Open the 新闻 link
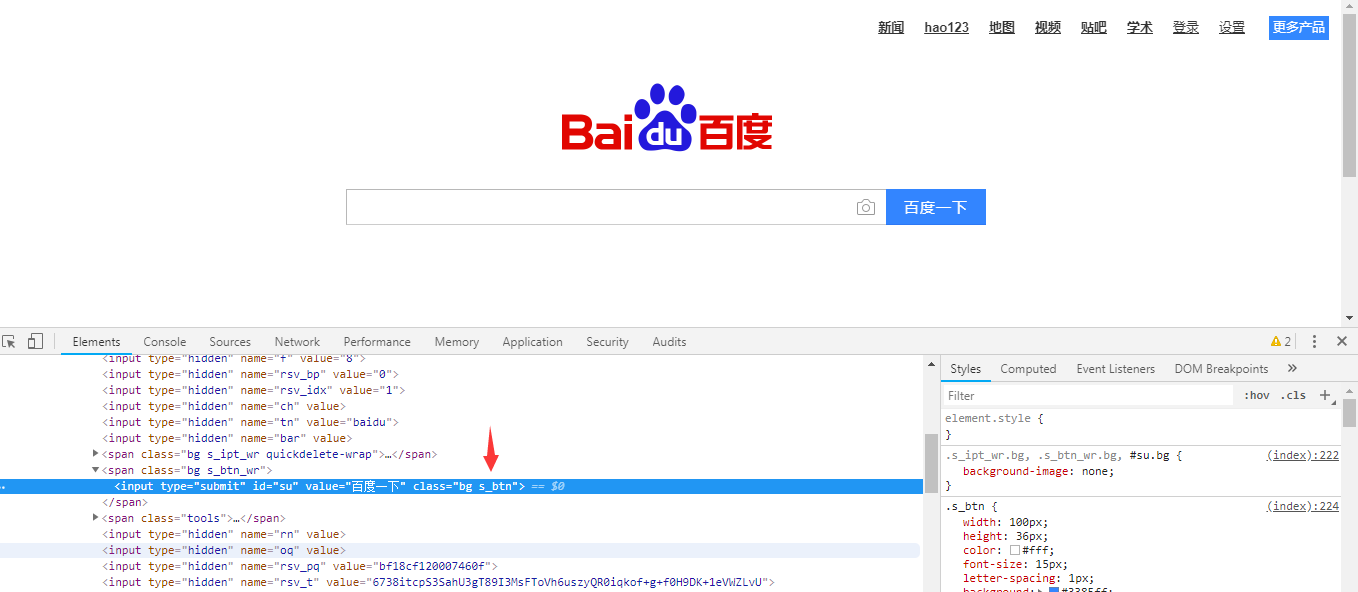Image resolution: width=1358 pixels, height=592 pixels. pos(891,27)
